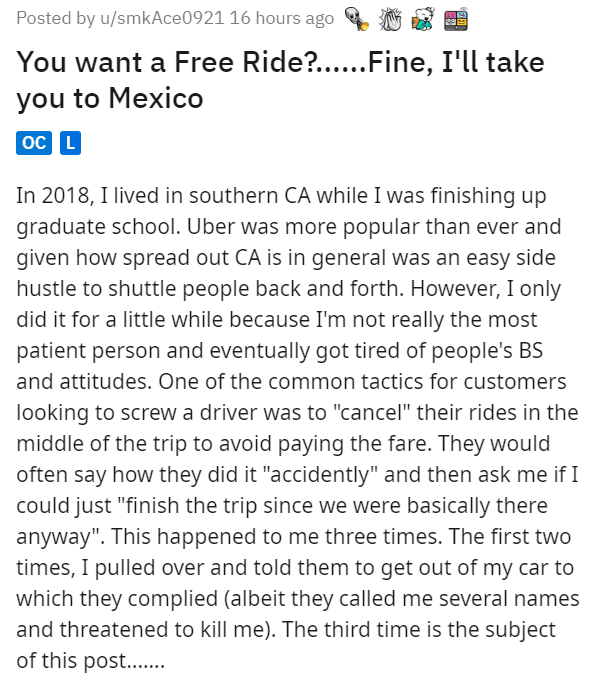The image size is (595, 683).
Task: Click the "Posted by" label text
Action: 56,18
